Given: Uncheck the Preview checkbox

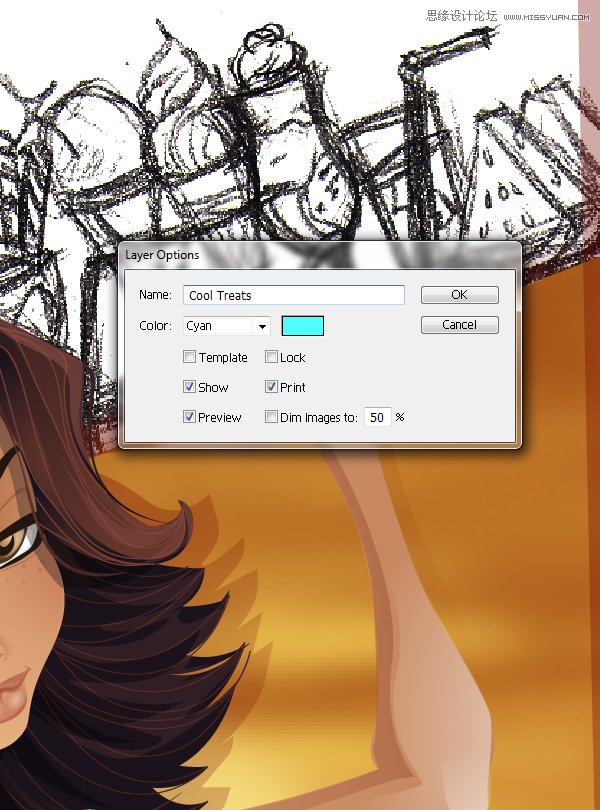Looking at the screenshot, I should point(190,417).
